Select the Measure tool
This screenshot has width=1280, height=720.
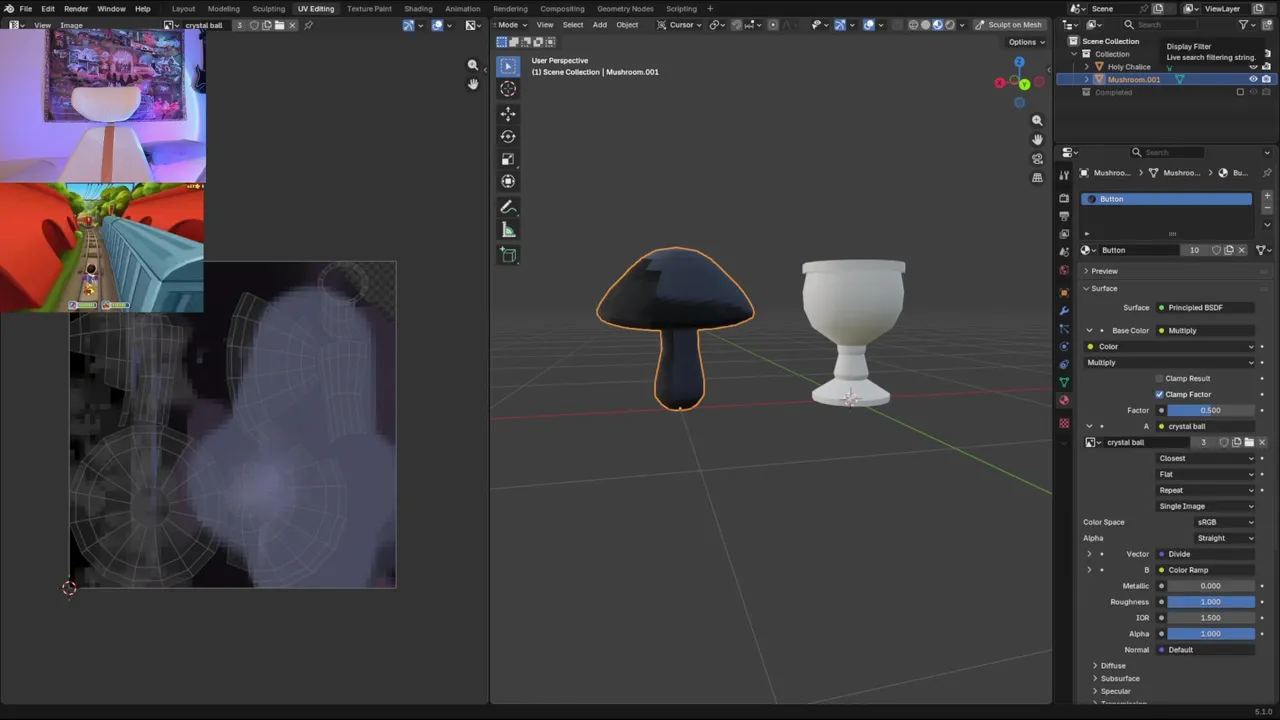[508, 230]
